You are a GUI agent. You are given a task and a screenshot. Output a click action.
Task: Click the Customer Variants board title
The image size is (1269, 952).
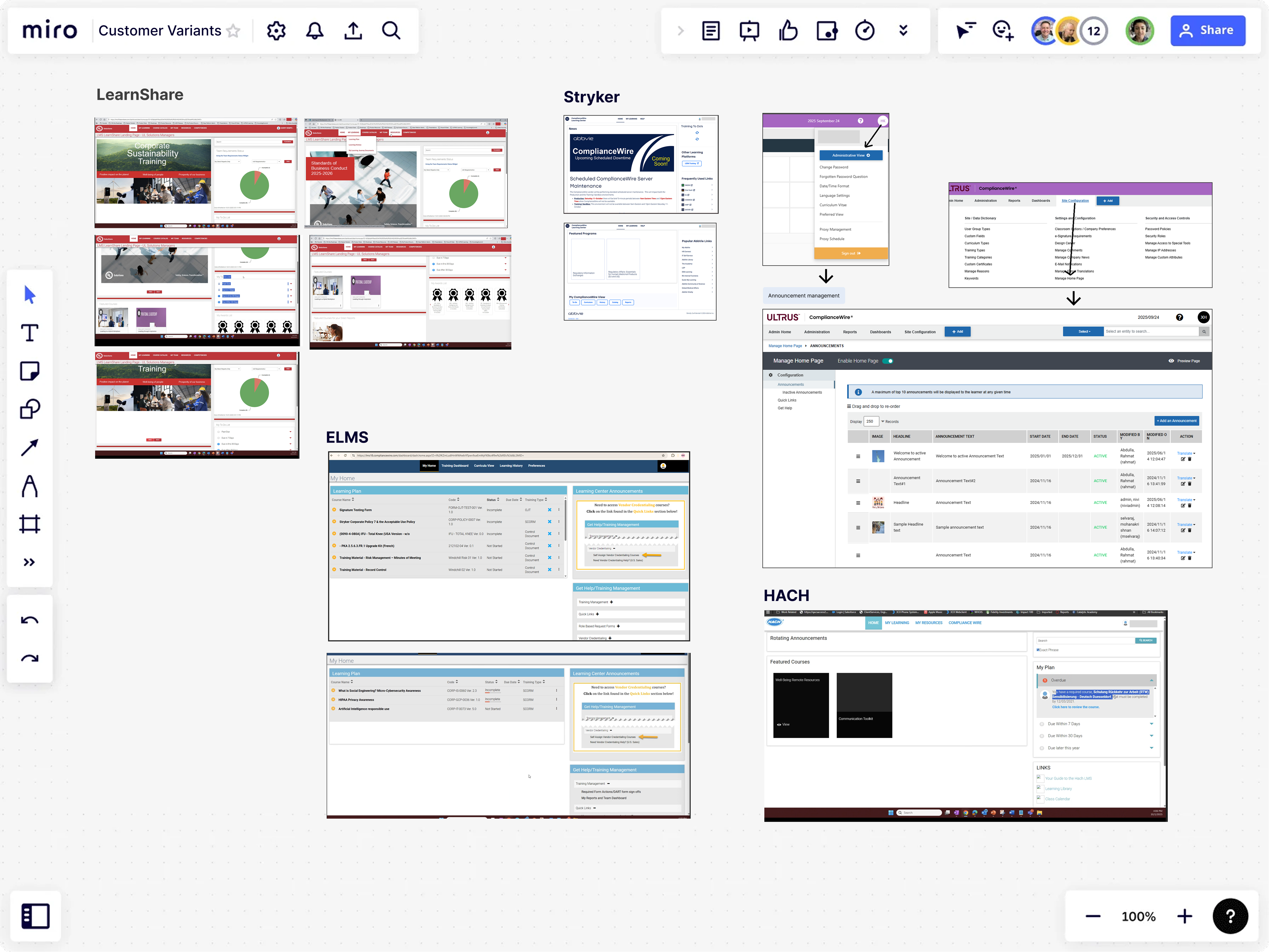[160, 30]
